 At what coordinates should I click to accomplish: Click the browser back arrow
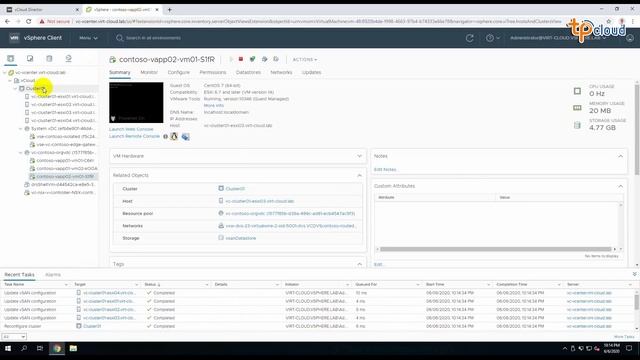coord(7,21)
